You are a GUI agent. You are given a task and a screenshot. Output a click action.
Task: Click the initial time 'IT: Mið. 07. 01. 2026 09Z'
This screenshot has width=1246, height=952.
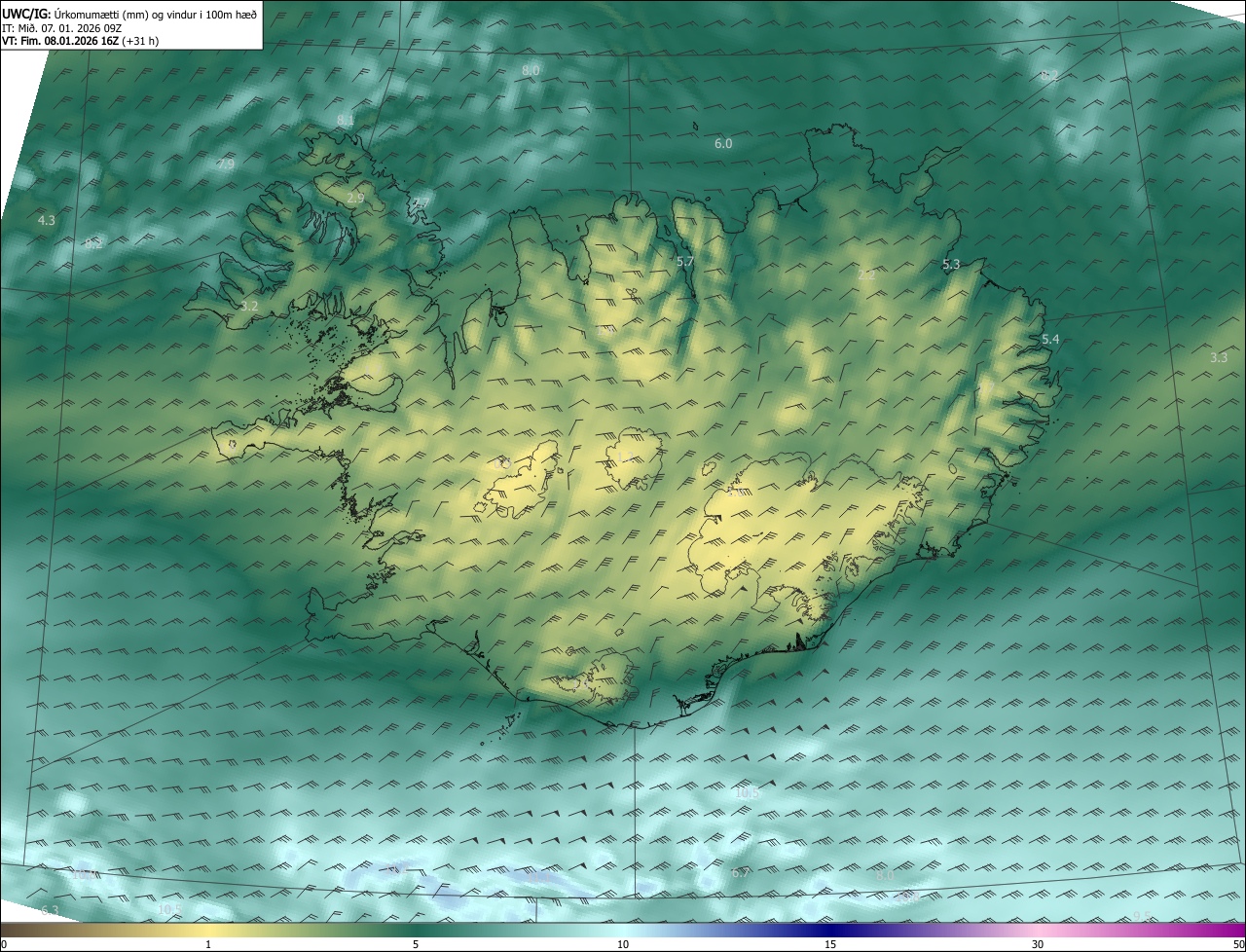61,28
